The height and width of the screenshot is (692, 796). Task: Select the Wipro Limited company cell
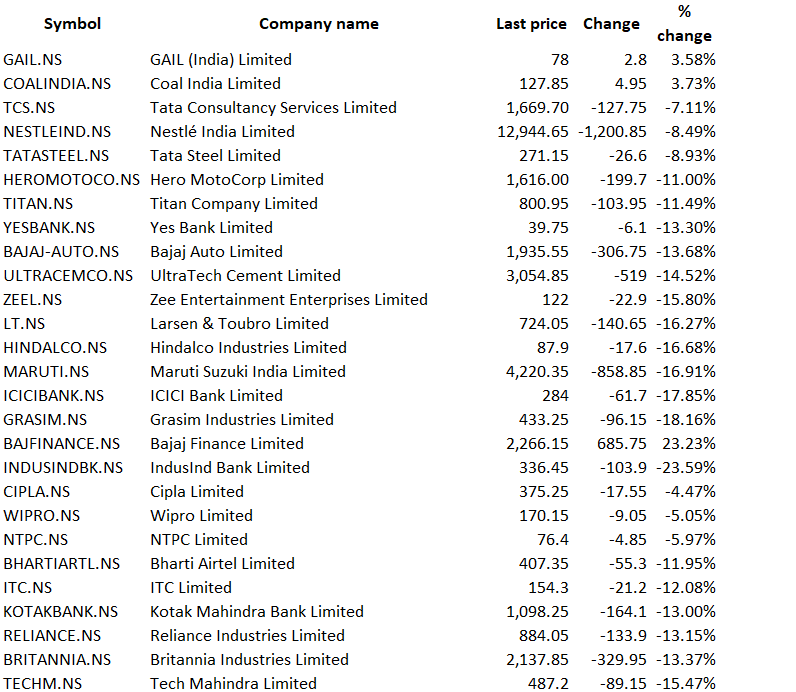click(x=201, y=516)
